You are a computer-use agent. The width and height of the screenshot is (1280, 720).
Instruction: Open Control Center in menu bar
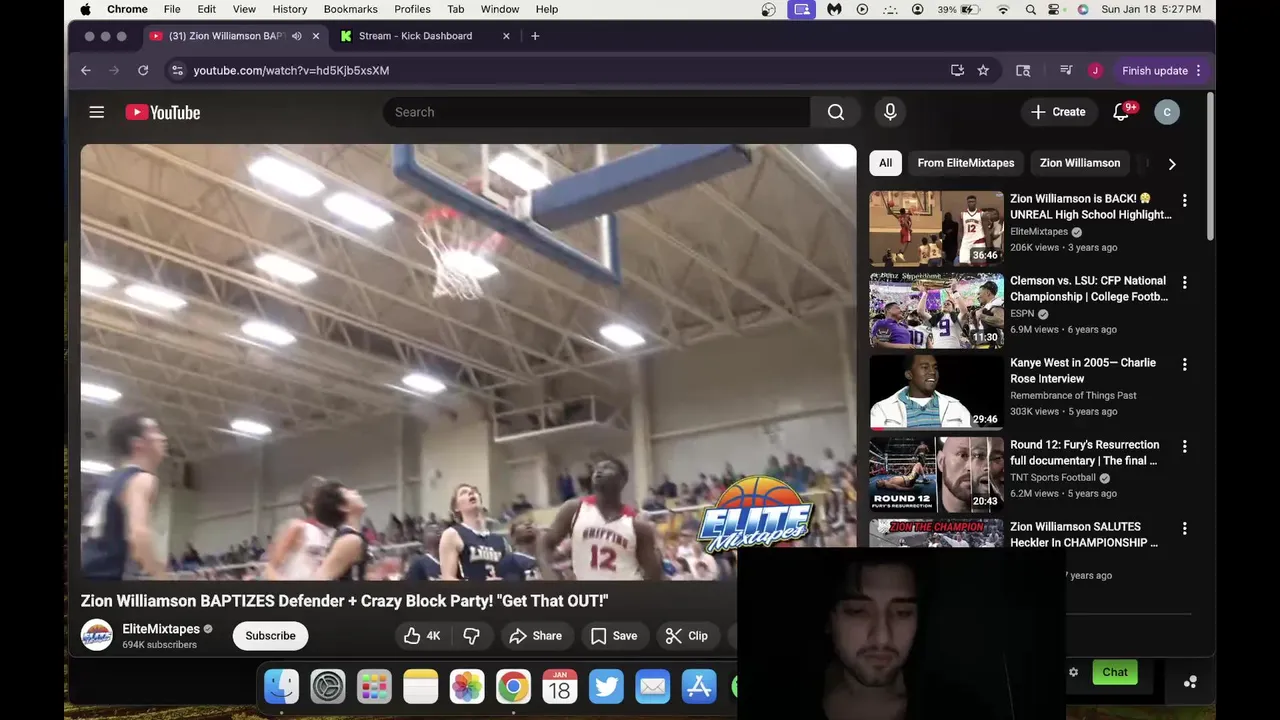(1054, 9)
